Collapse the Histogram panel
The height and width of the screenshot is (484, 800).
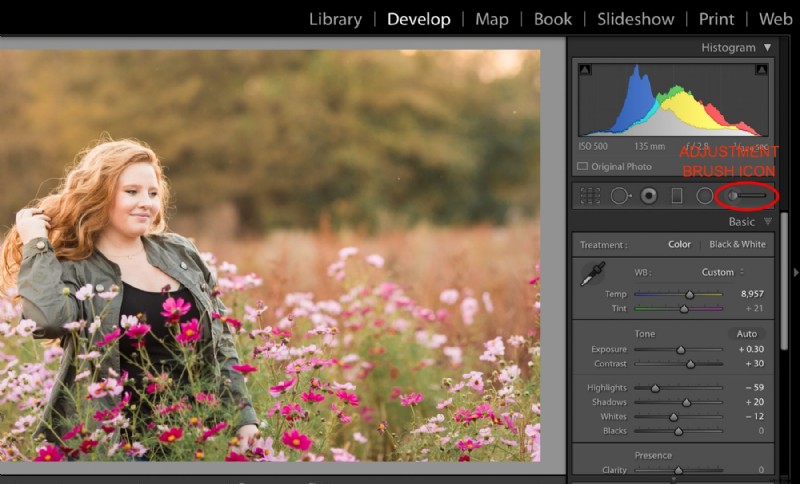[x=767, y=48]
